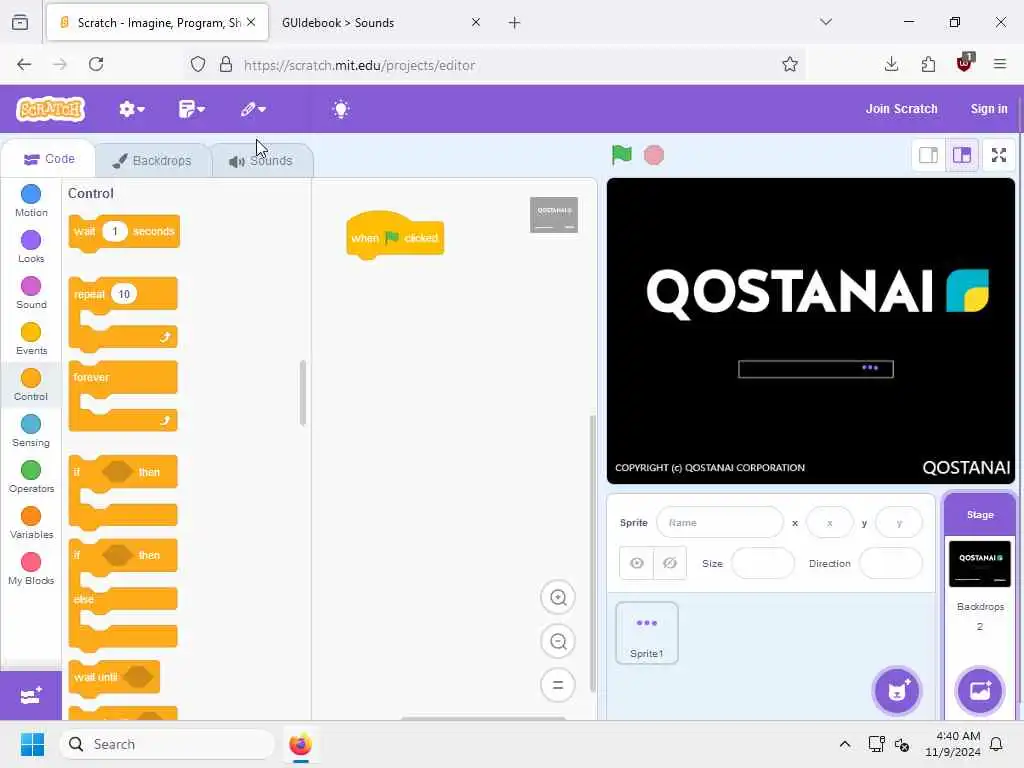Hide the sprite with crossed eye
The height and width of the screenshot is (768, 1024).
tap(670, 563)
